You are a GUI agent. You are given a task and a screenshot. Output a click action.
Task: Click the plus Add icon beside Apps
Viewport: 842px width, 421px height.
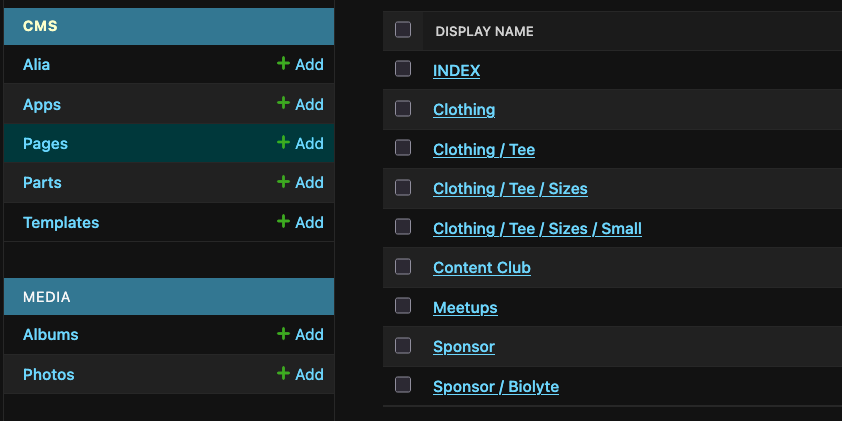click(x=283, y=103)
